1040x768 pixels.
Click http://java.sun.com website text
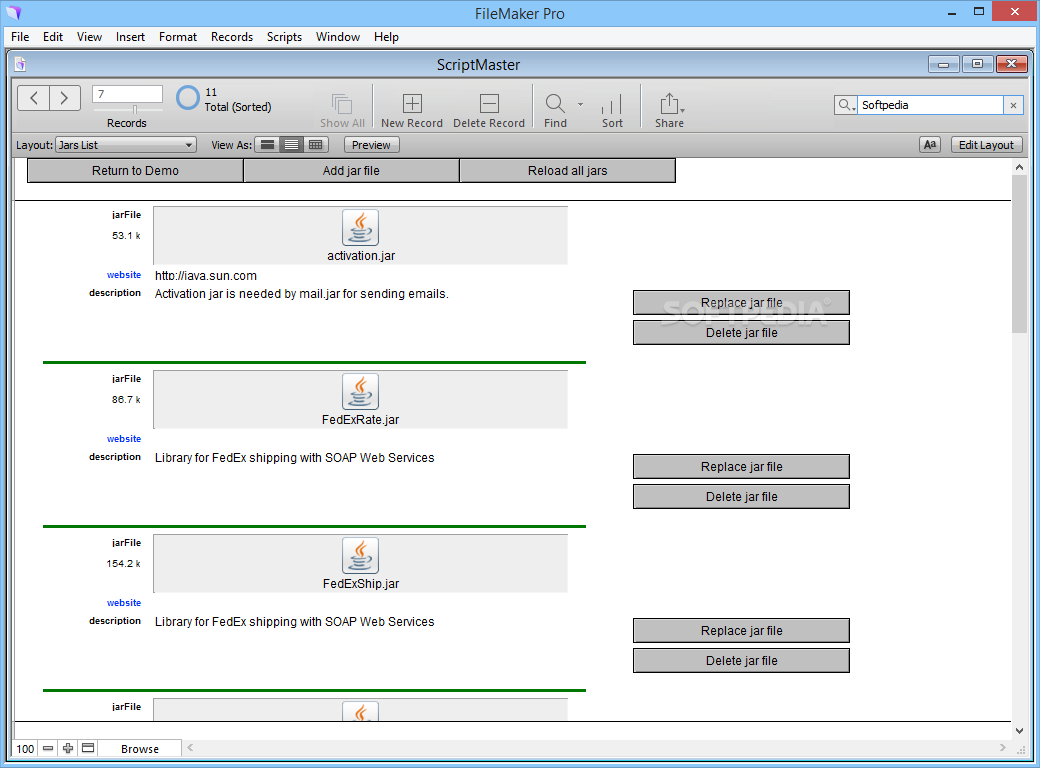point(206,275)
